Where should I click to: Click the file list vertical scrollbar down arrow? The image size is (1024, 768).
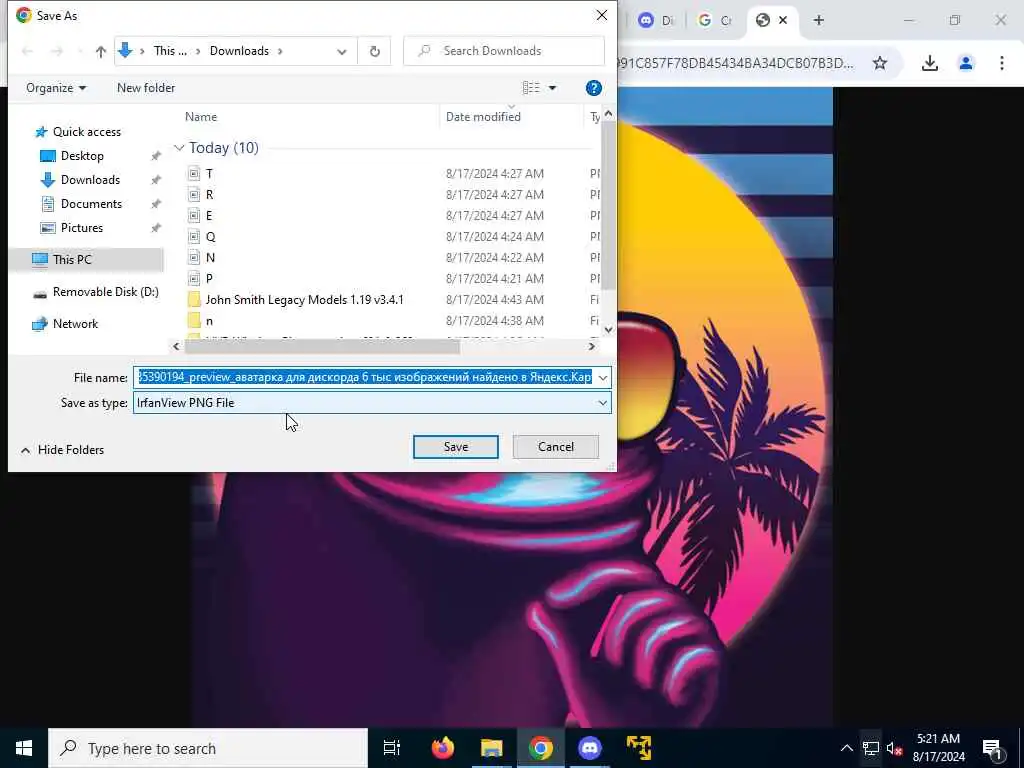point(609,330)
